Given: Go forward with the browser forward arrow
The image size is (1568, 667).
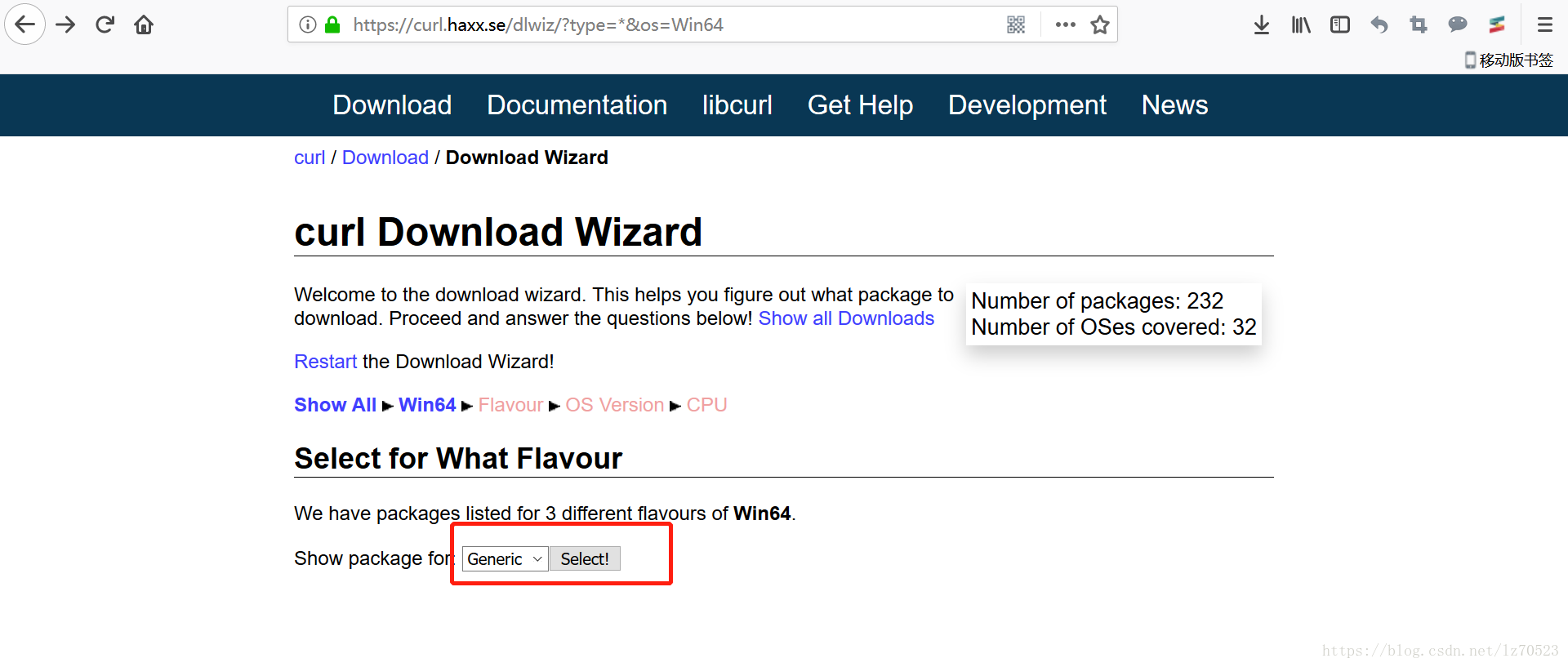Looking at the screenshot, I should click(x=65, y=24).
